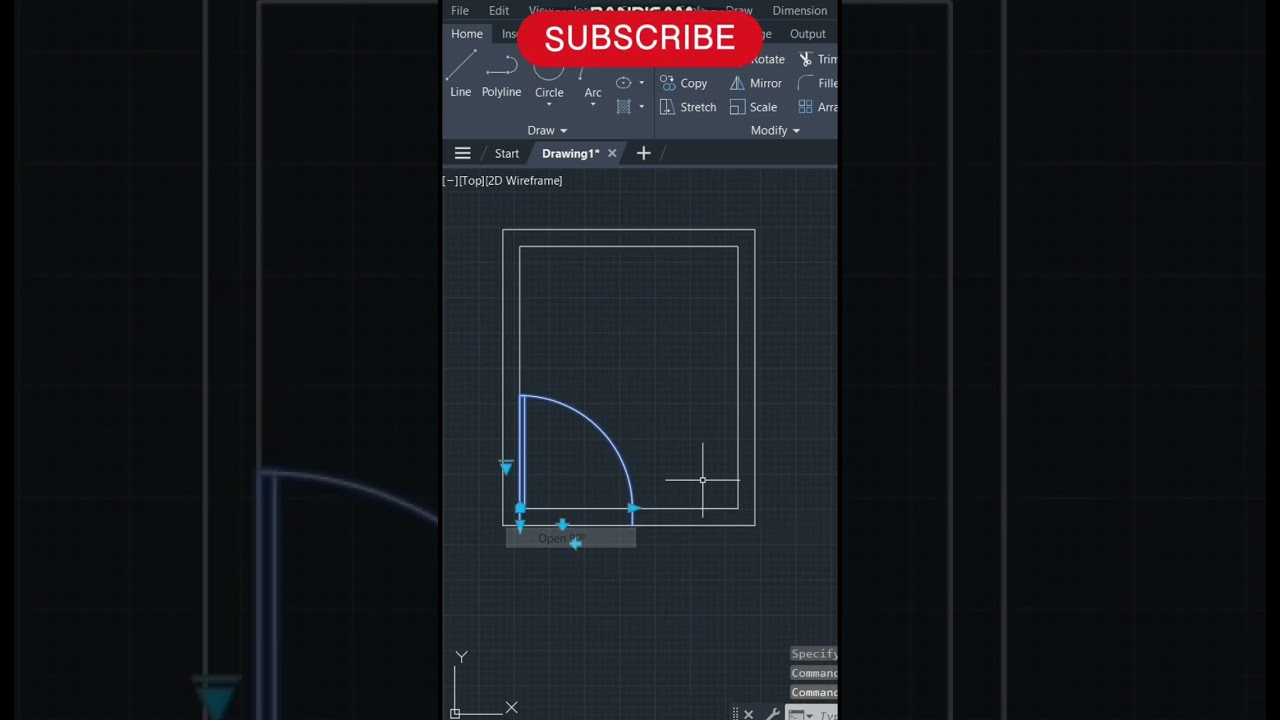Expand the Ellipse options arrow
1280x720 pixels.
(641, 83)
